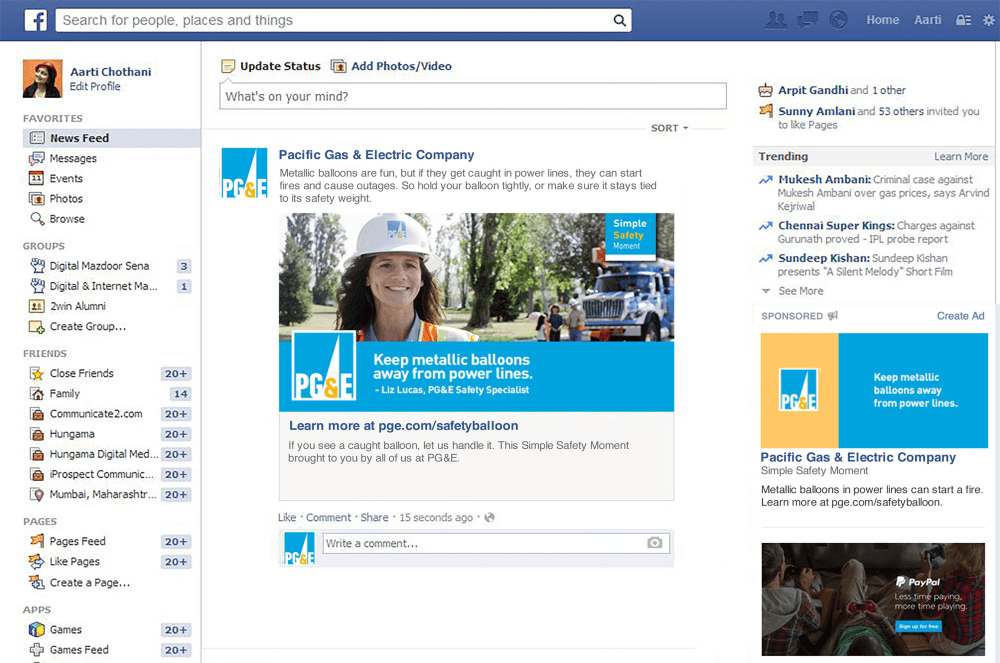Open privacy shortcuts lock icon

(962, 18)
